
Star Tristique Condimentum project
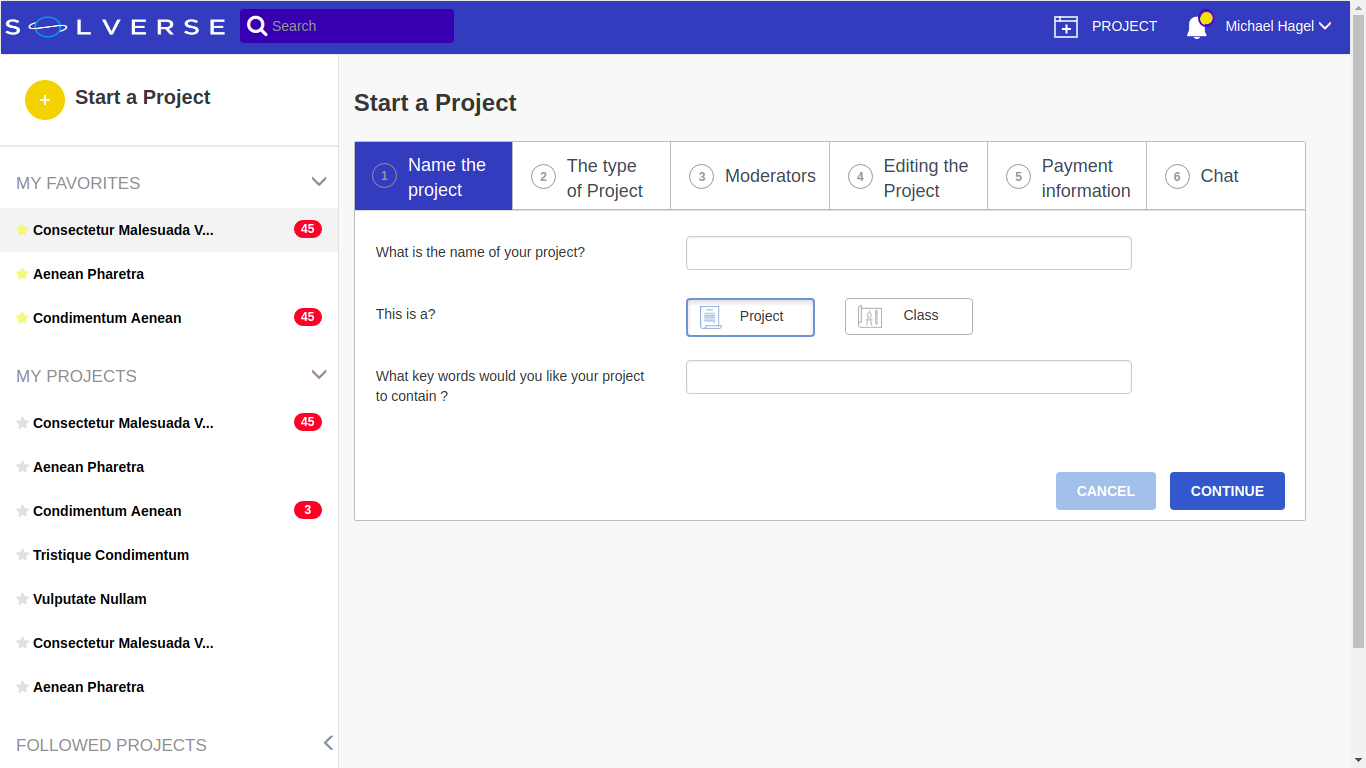pos(22,555)
